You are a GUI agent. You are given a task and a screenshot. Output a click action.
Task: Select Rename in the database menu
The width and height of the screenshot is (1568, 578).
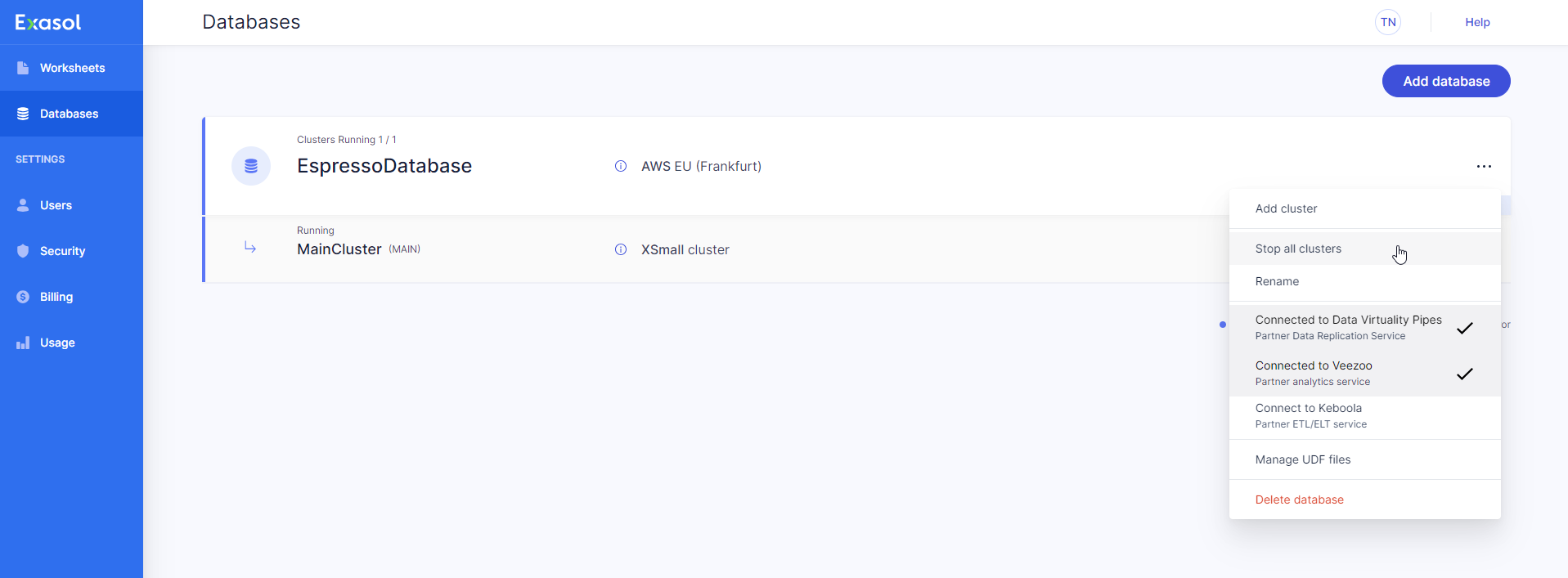coord(1277,281)
